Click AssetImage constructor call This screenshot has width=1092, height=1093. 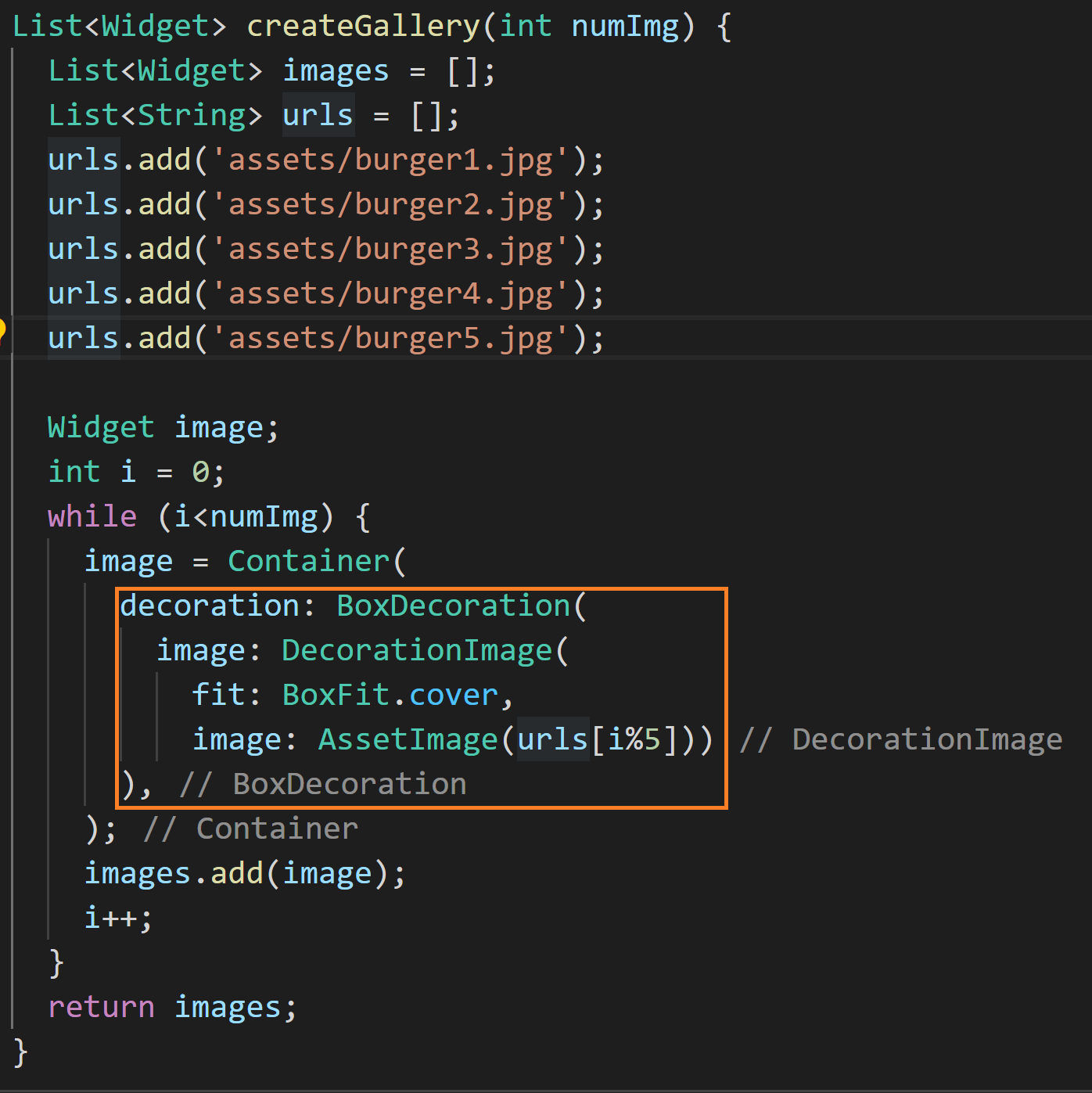408,740
